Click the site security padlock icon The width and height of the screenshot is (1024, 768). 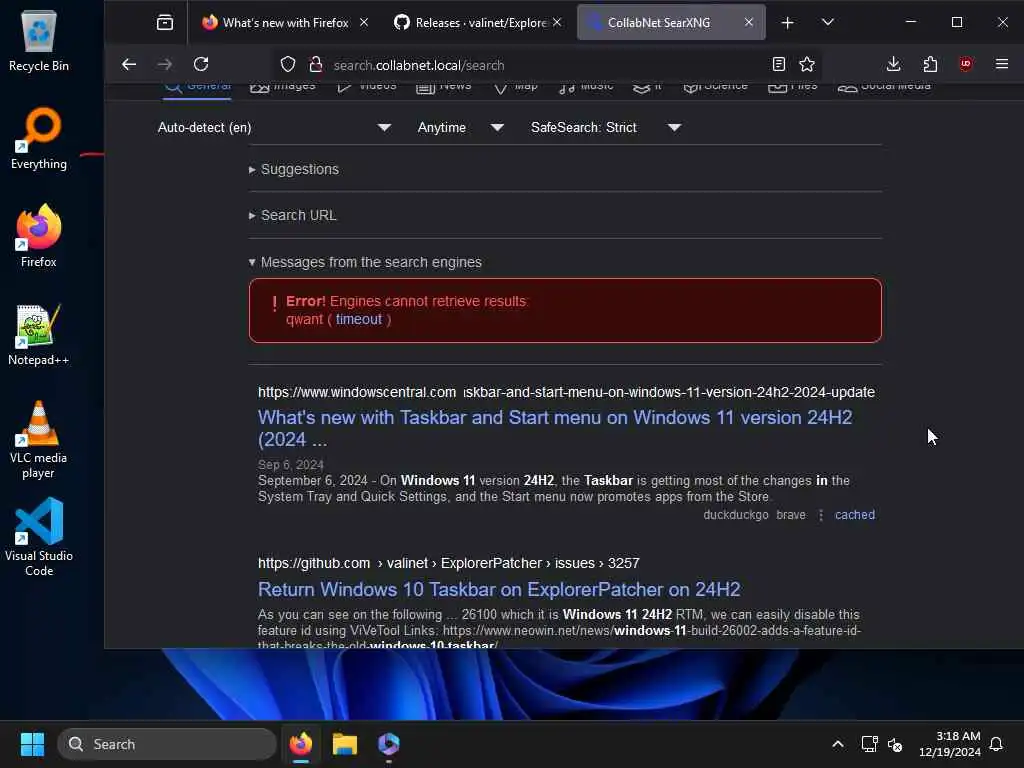315,65
